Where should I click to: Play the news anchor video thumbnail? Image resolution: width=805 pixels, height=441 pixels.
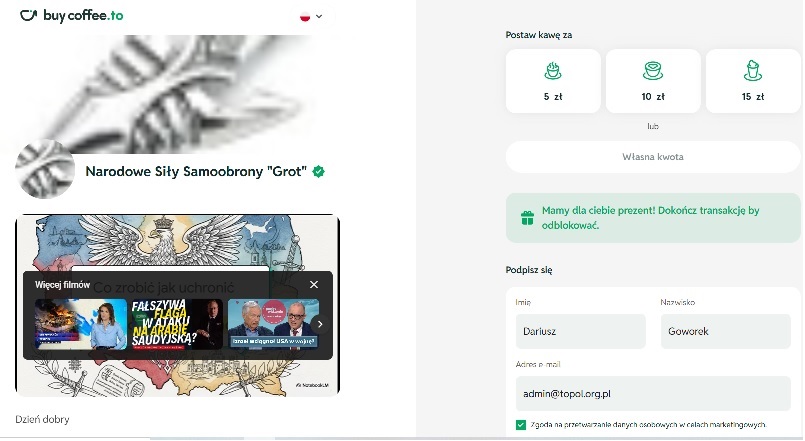click(81, 324)
